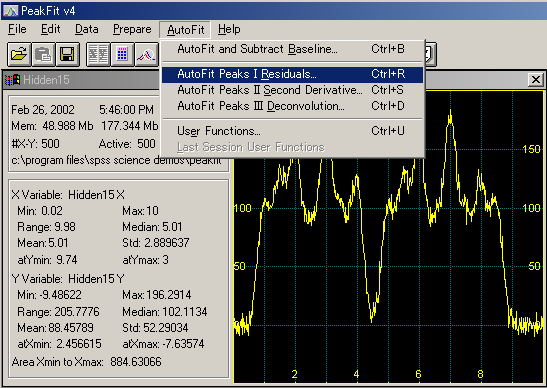The image size is (547, 388).
Task: Open the text data view toolbar icon
Action: pyautogui.click(x=98, y=54)
